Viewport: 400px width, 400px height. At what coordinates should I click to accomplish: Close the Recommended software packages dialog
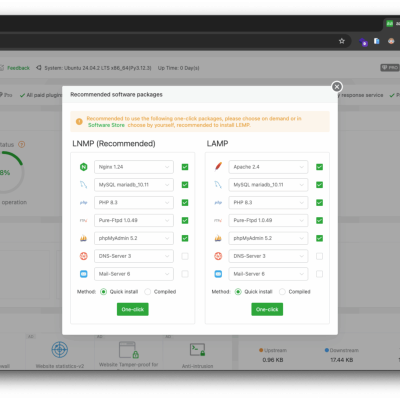click(337, 87)
